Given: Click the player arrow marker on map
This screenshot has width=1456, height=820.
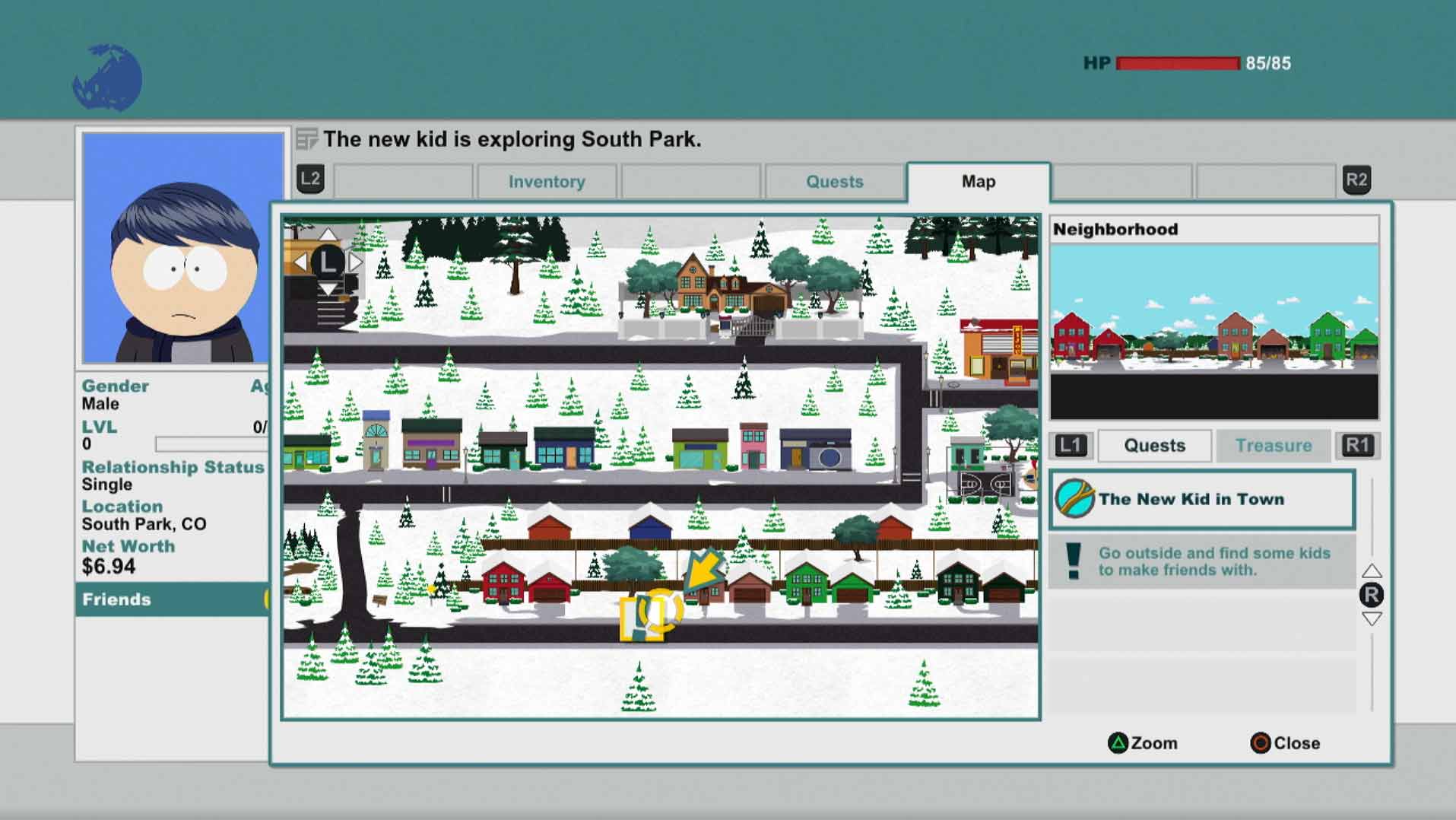Looking at the screenshot, I should tap(704, 570).
